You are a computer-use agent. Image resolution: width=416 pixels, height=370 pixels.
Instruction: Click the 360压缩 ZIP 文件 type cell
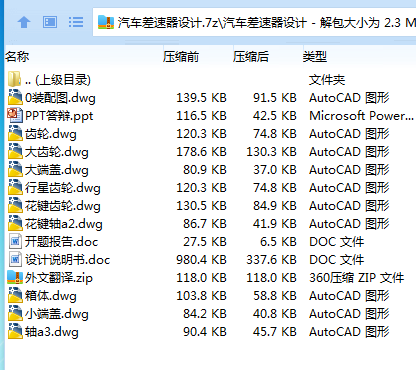click(356, 278)
